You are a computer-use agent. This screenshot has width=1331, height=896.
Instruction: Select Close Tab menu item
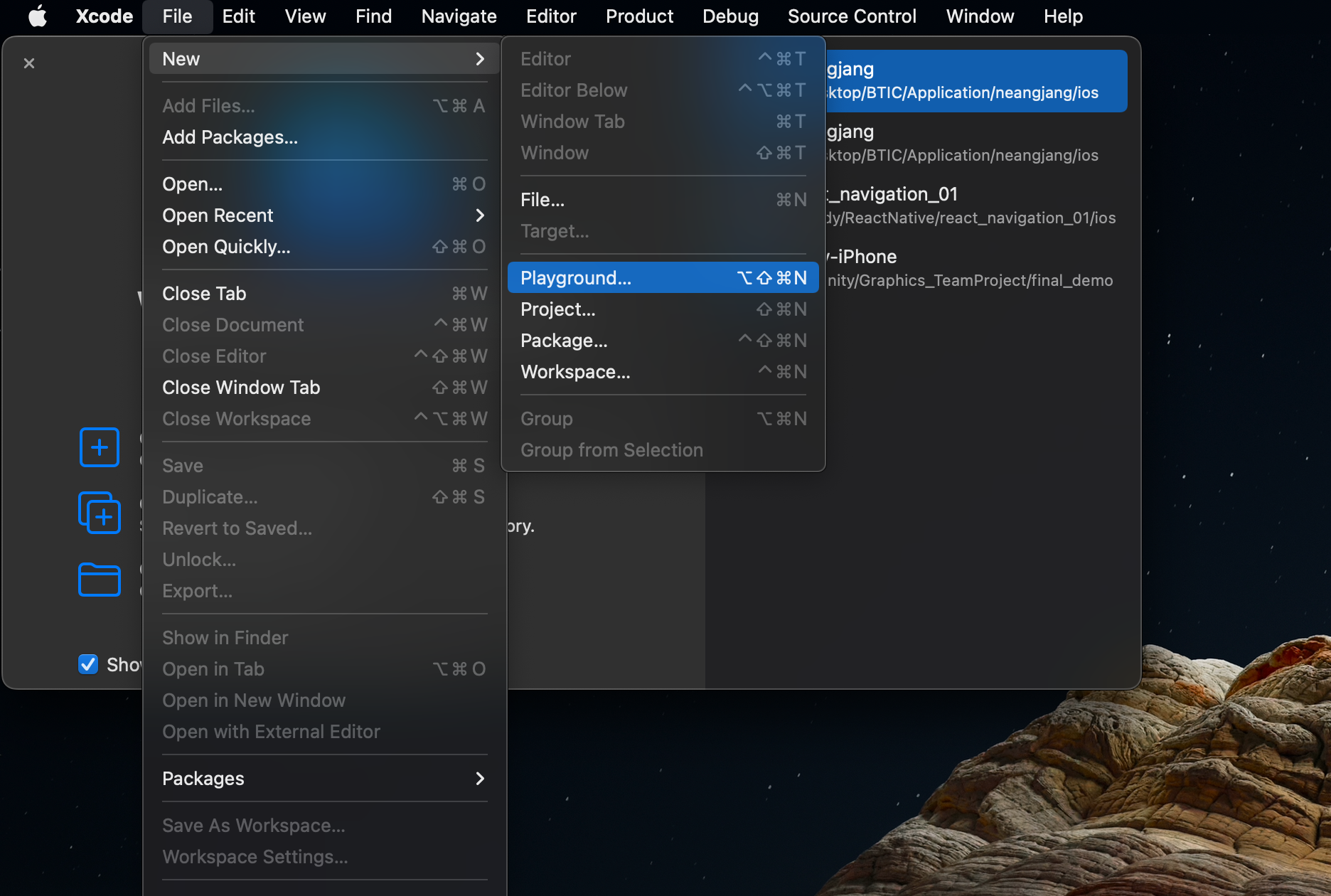pos(325,294)
